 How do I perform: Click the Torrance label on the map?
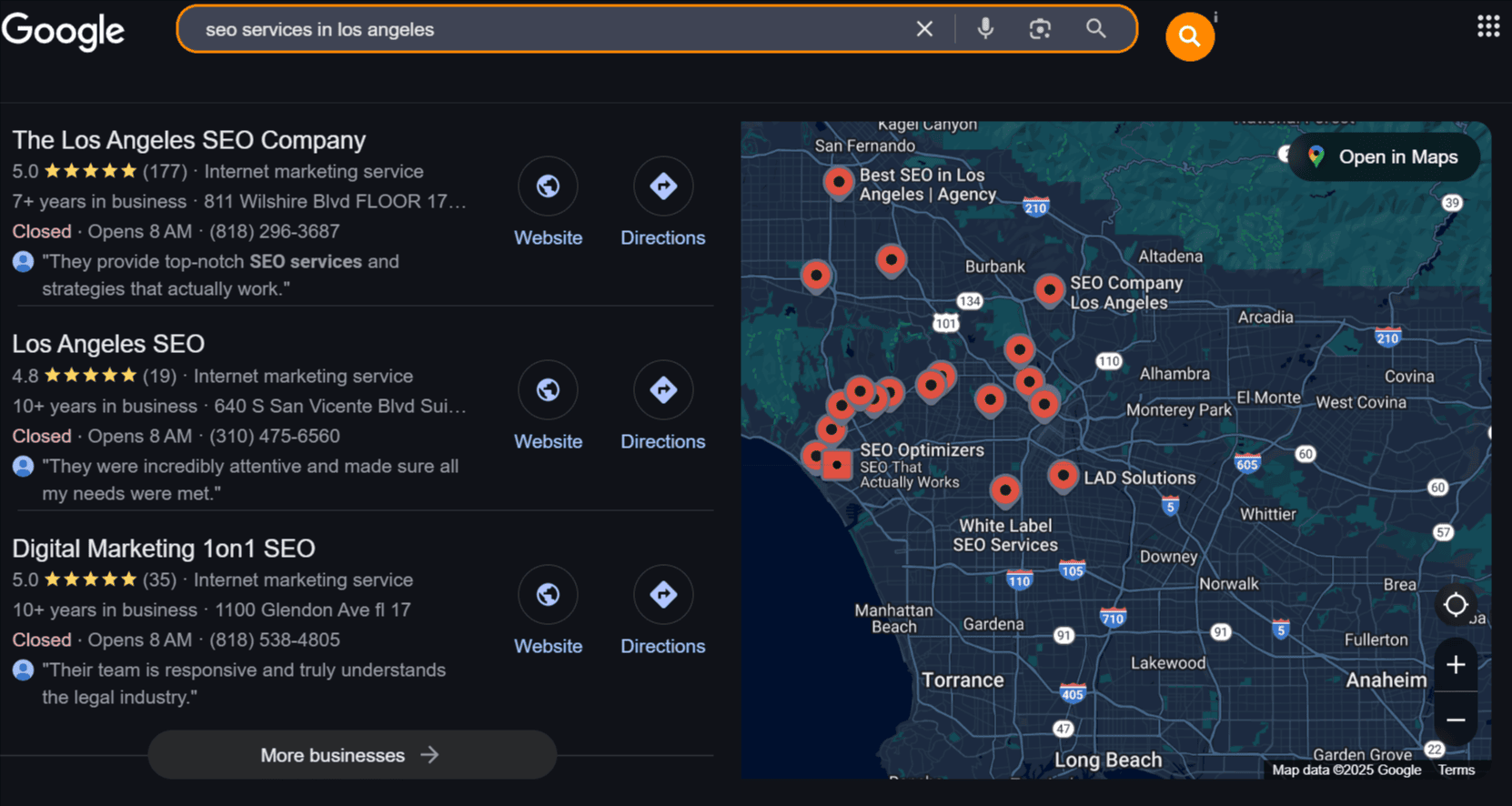click(963, 680)
